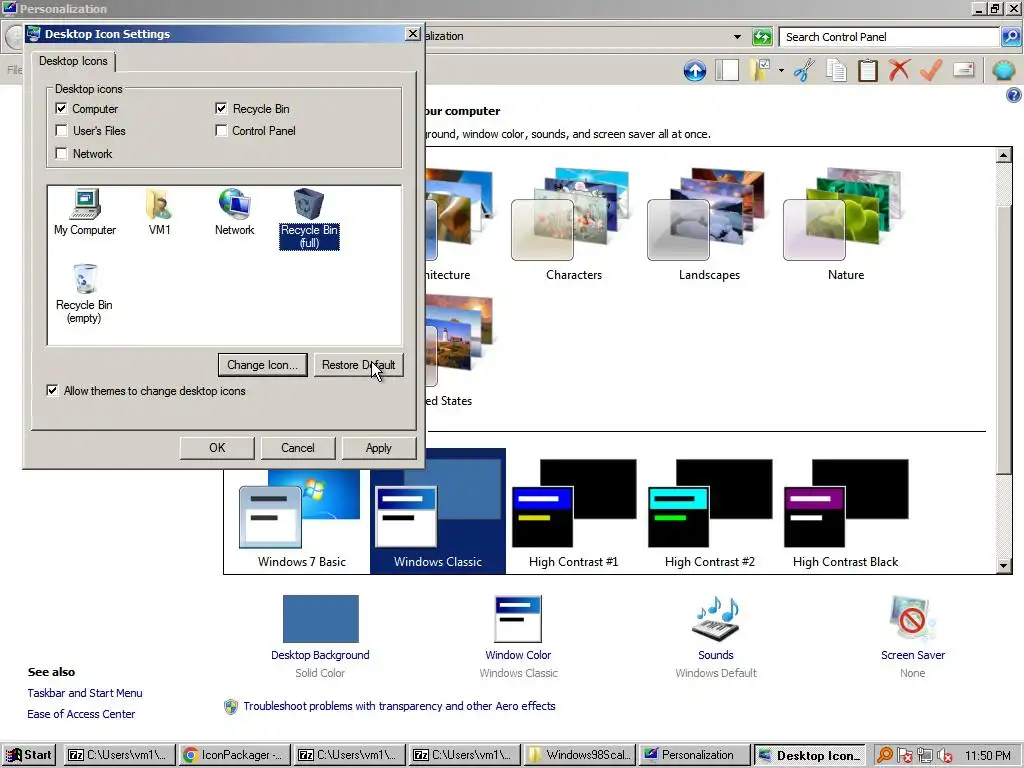Image resolution: width=1024 pixels, height=768 pixels.
Task: Select the Characters theme
Action: [x=573, y=224]
